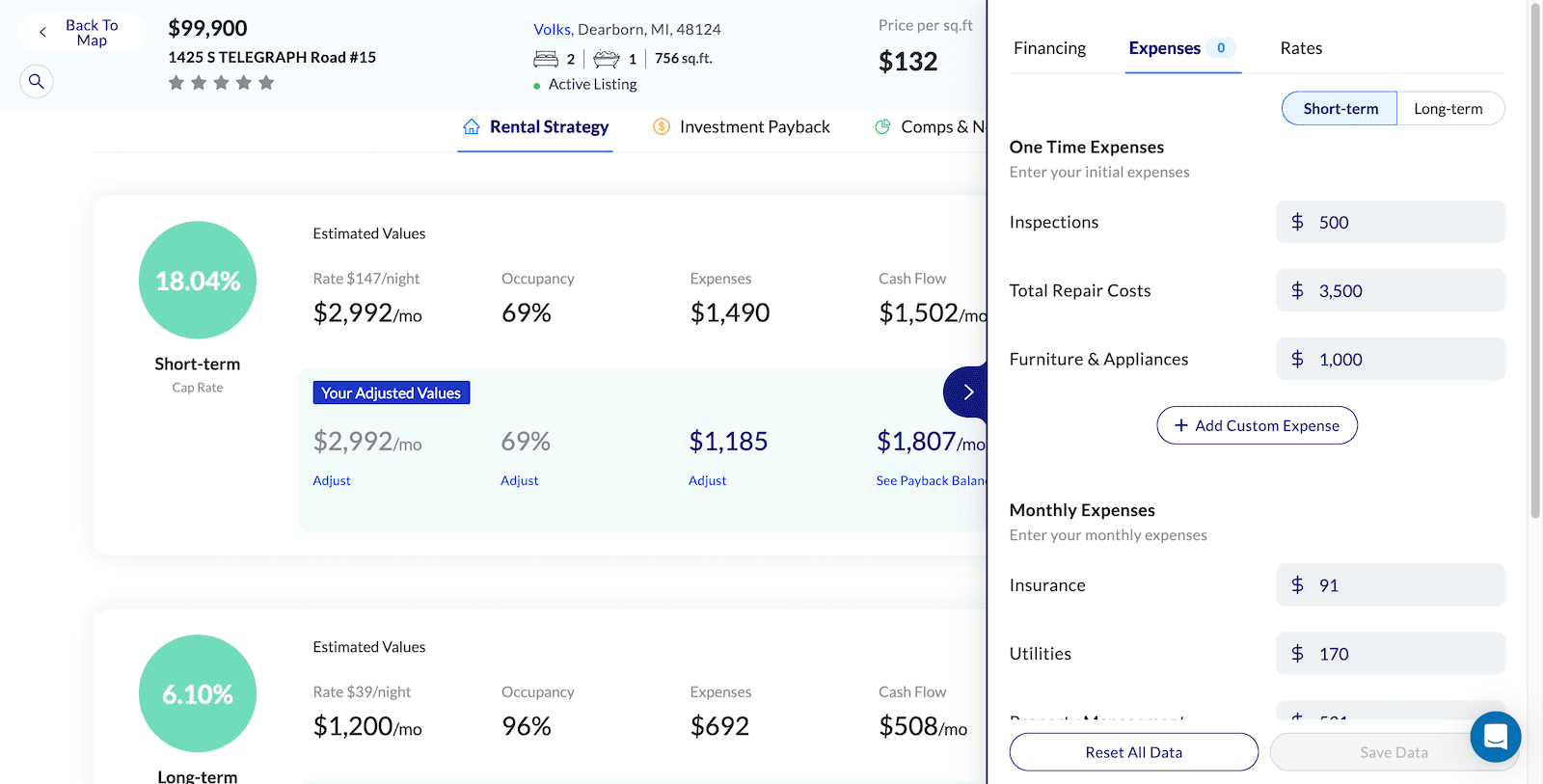Click the Comps pie chart icon
The image size is (1543, 784).
(x=882, y=126)
